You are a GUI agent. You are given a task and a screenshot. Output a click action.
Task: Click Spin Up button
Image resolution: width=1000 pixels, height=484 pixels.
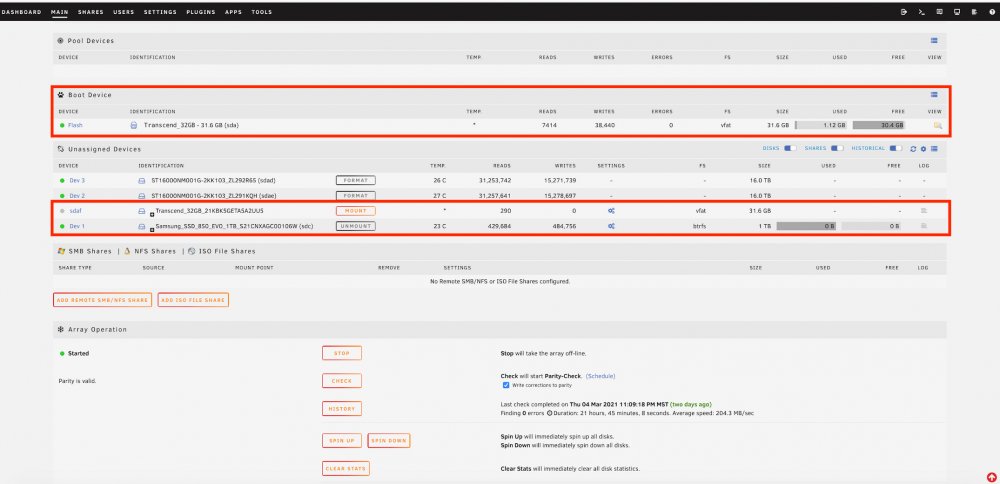click(342, 441)
